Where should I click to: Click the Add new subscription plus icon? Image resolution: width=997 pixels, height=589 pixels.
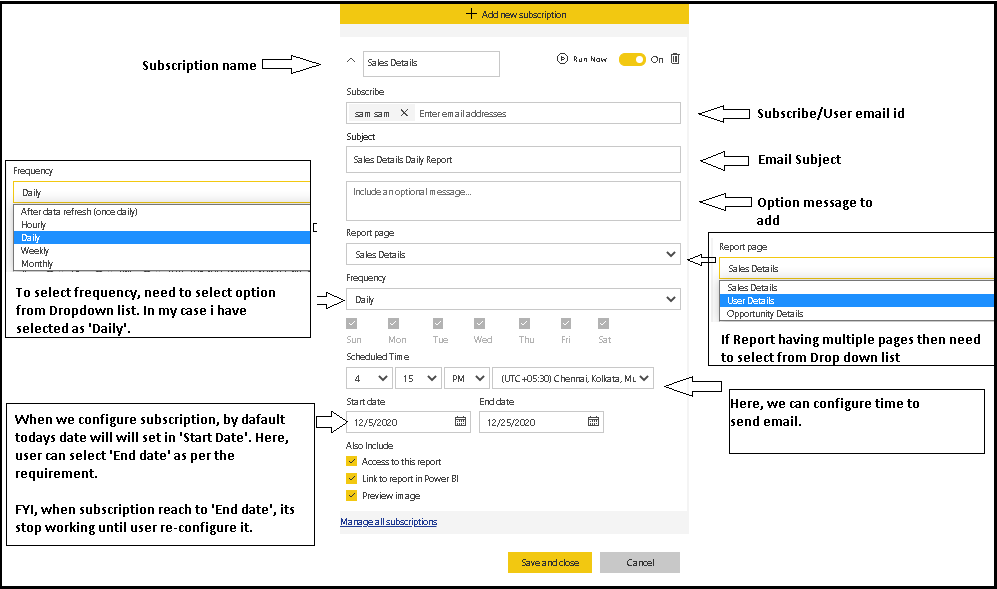[x=471, y=14]
